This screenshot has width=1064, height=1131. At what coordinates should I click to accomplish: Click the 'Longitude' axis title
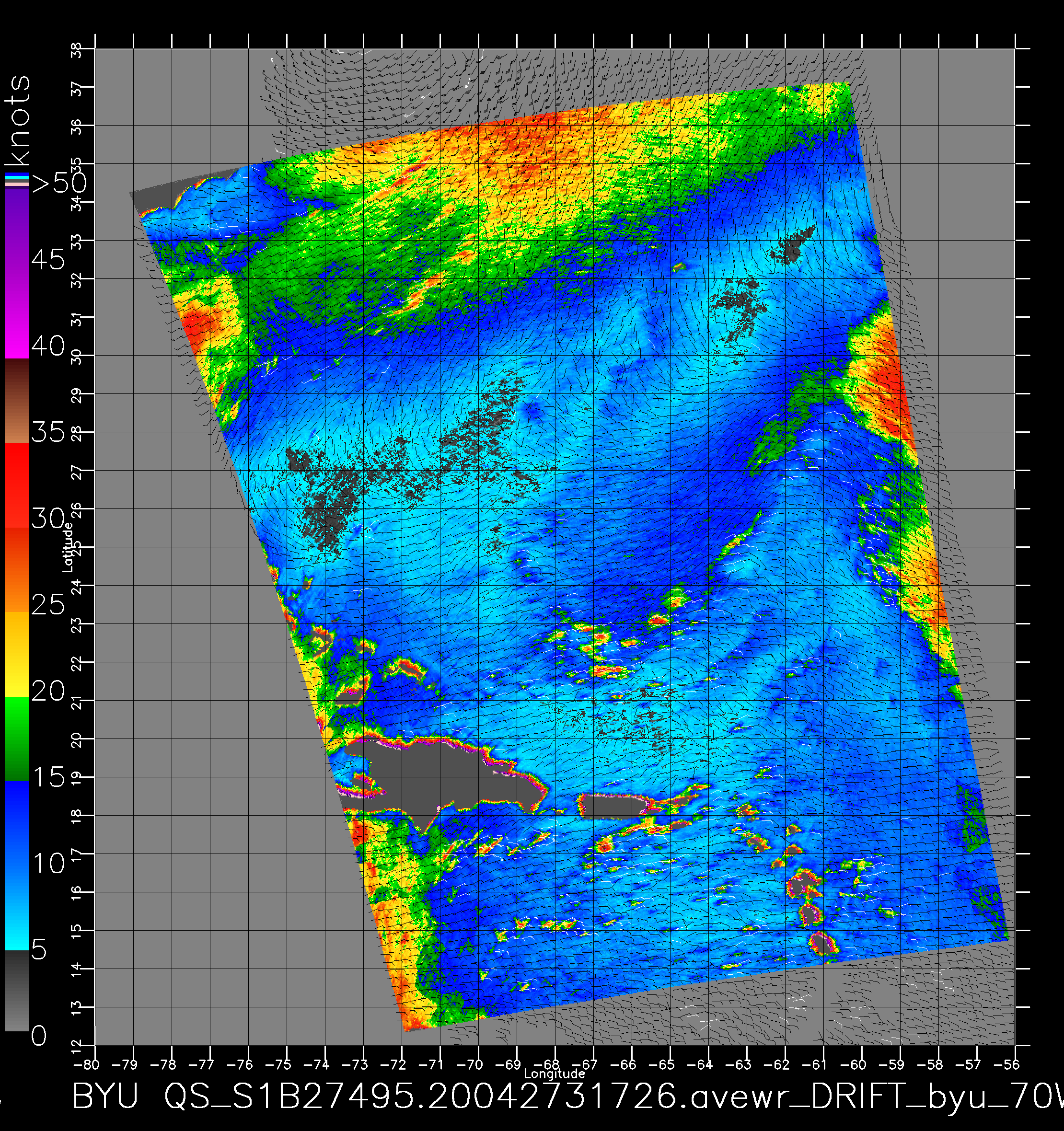pyautogui.click(x=554, y=1074)
